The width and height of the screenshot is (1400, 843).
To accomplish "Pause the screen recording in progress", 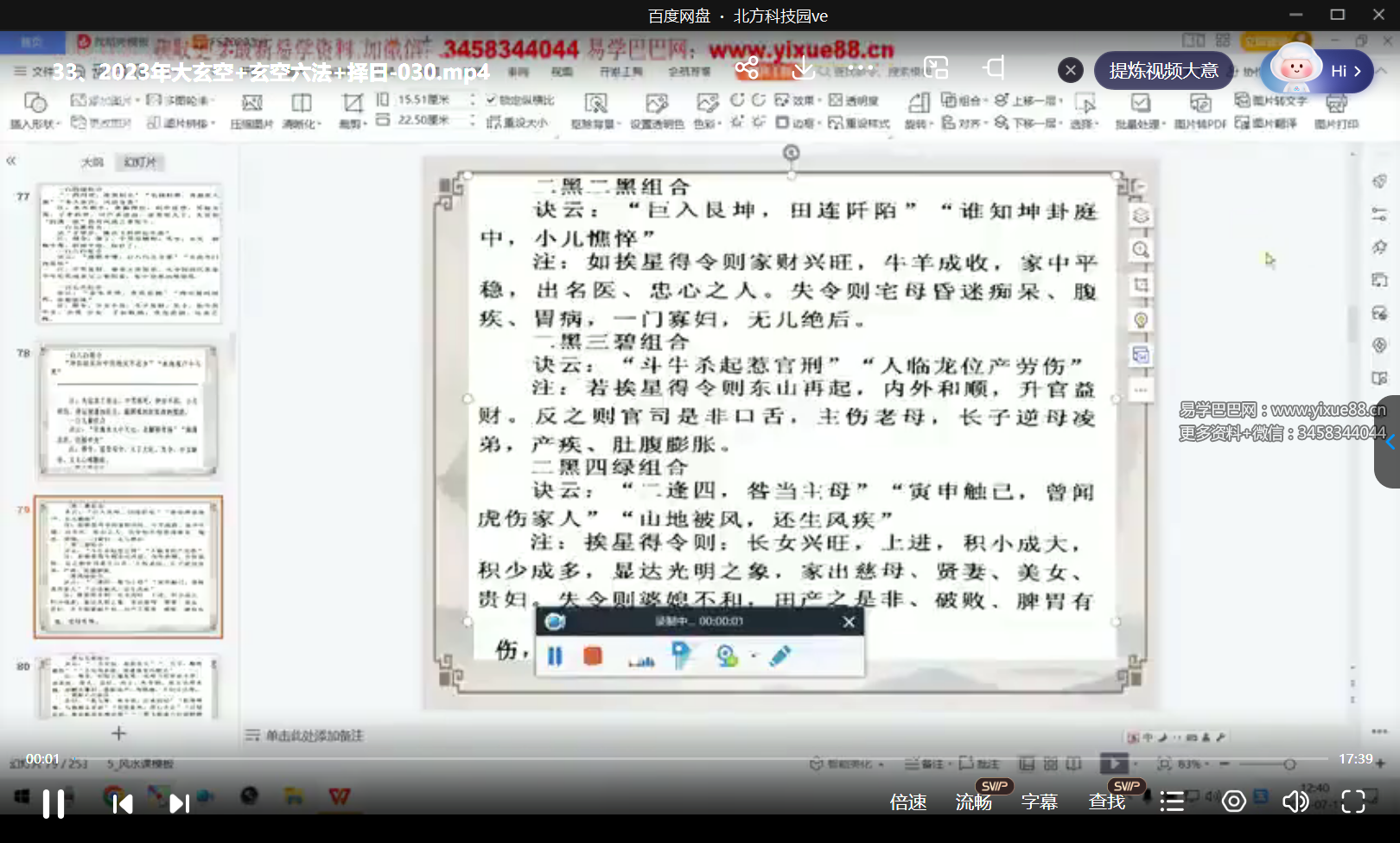I will point(555,657).
